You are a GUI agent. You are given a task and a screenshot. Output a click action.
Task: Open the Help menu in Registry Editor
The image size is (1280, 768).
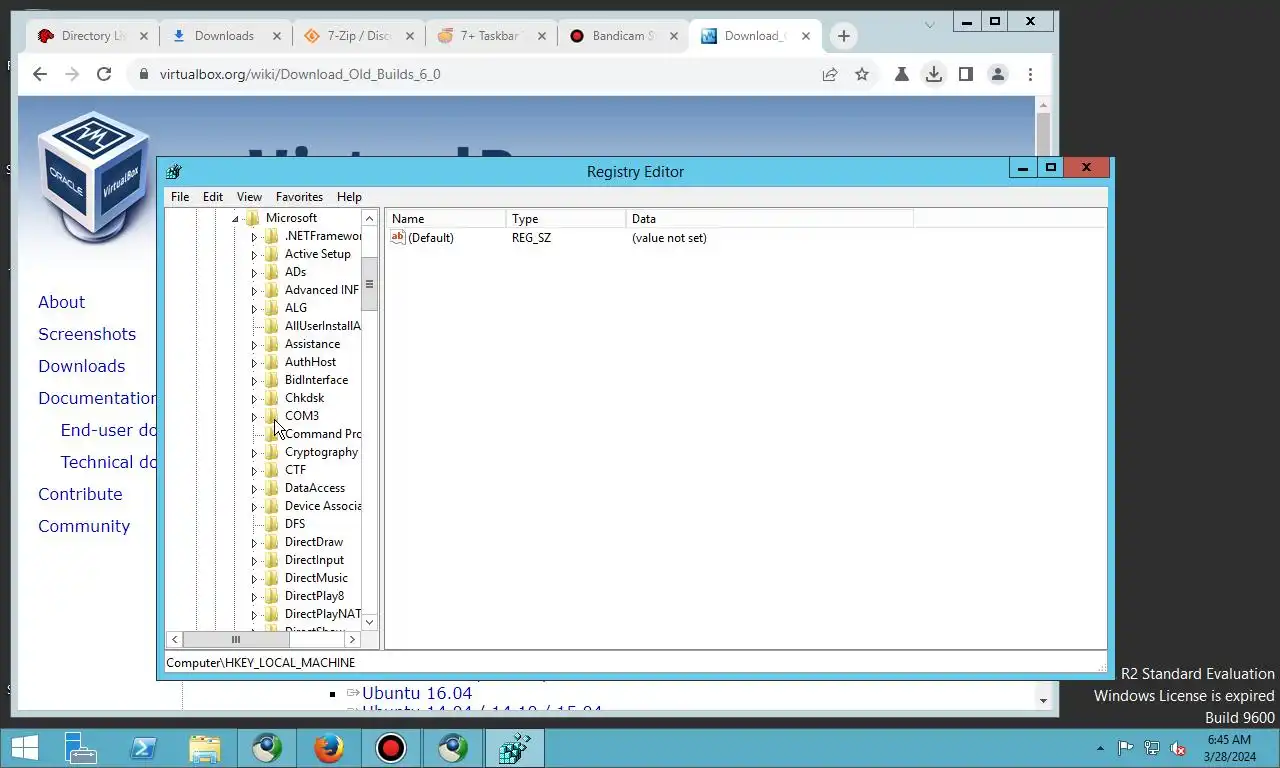(349, 197)
